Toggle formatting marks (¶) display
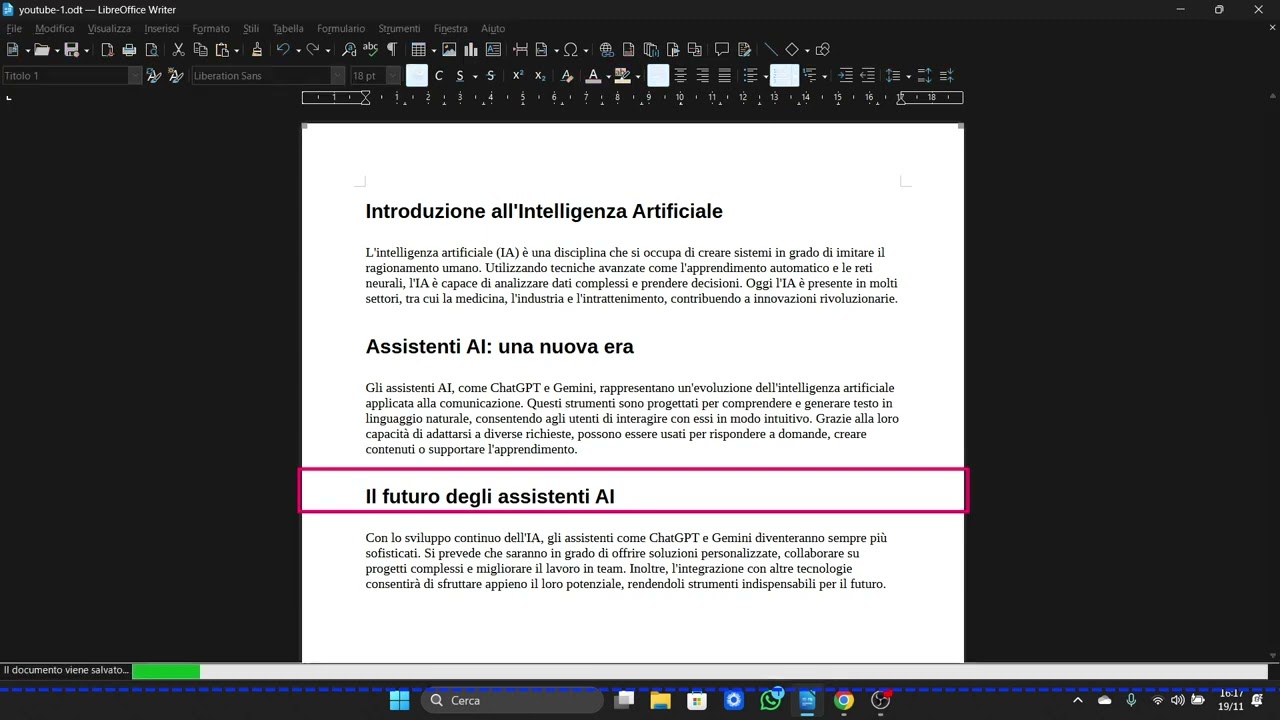1280x720 pixels. [391, 49]
